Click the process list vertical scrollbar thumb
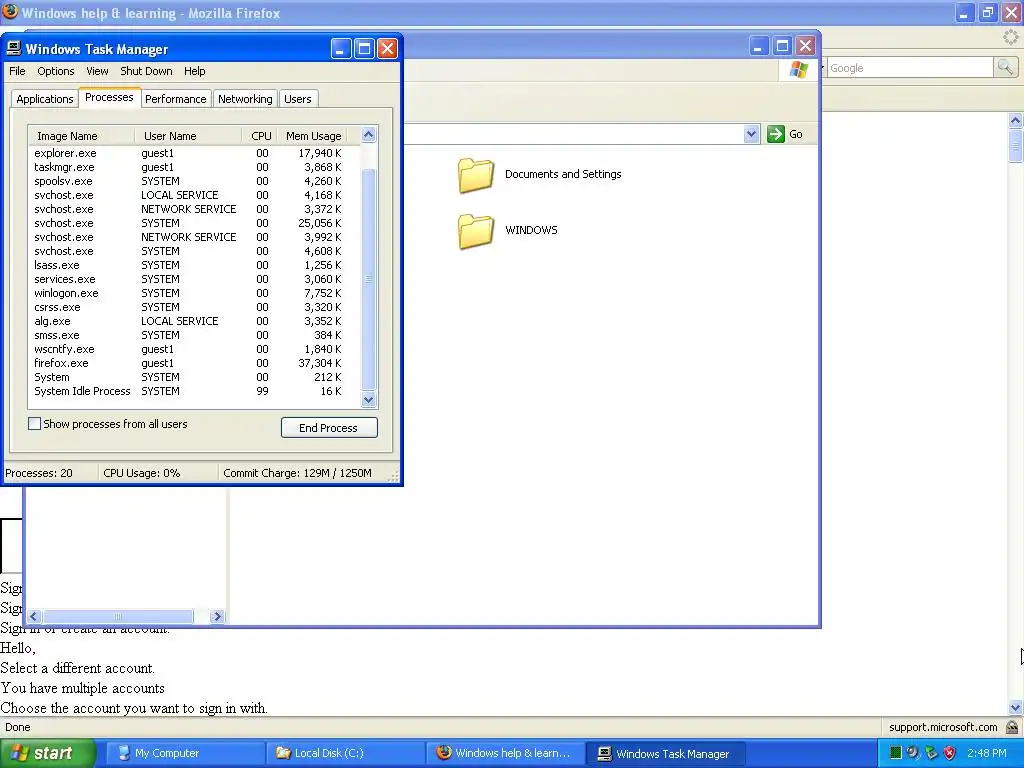 368,279
